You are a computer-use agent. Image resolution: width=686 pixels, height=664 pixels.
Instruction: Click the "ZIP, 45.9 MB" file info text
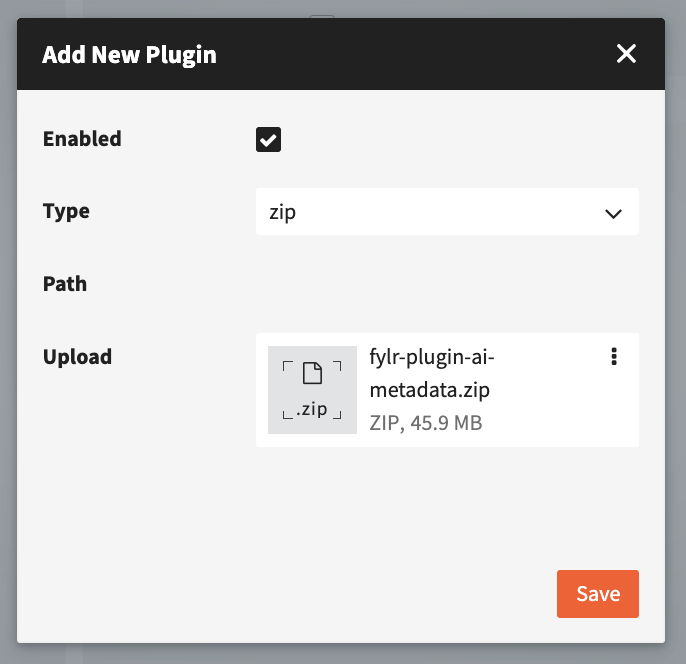426,423
